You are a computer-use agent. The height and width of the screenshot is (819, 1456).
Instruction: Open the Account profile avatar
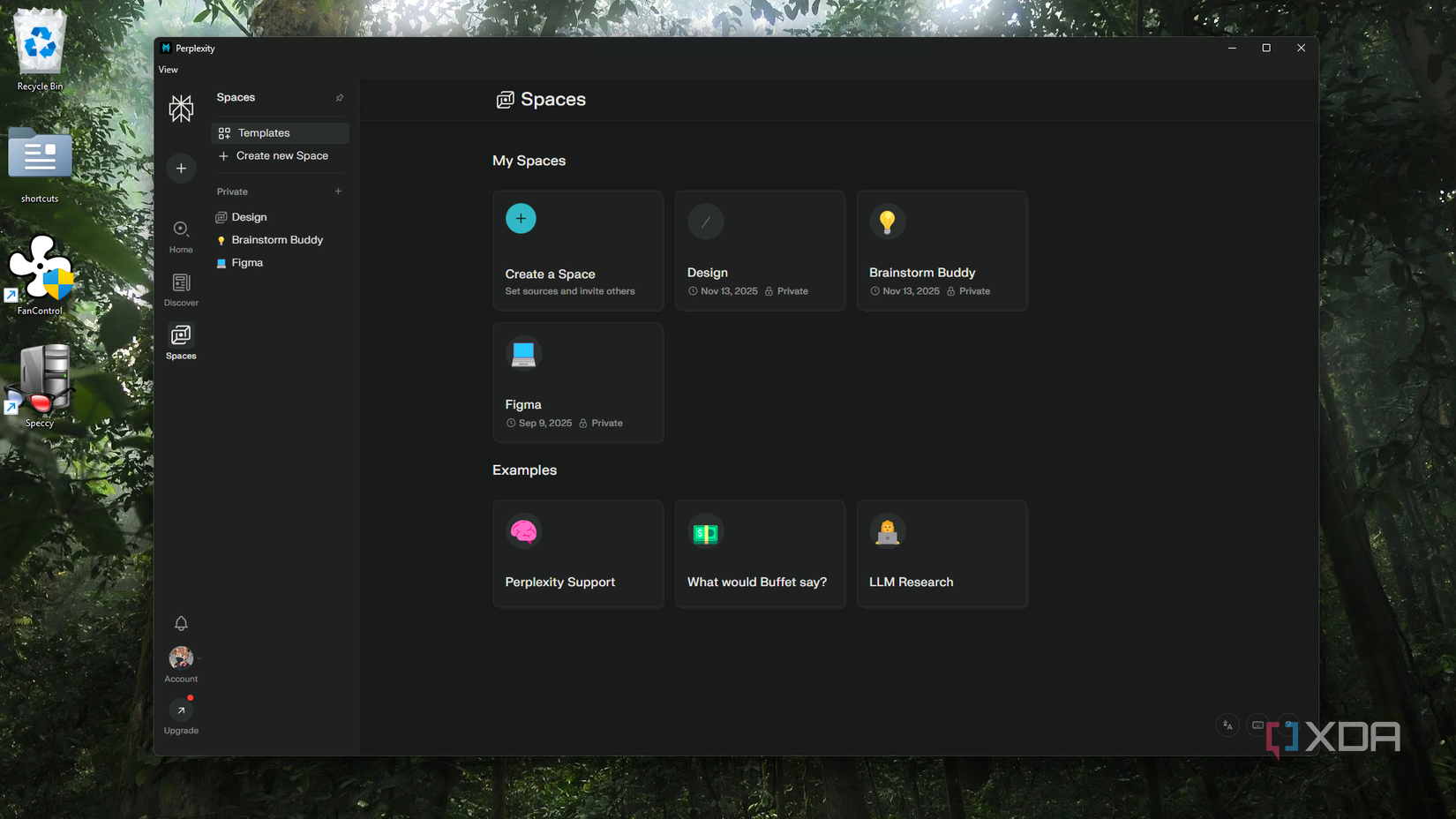(181, 657)
